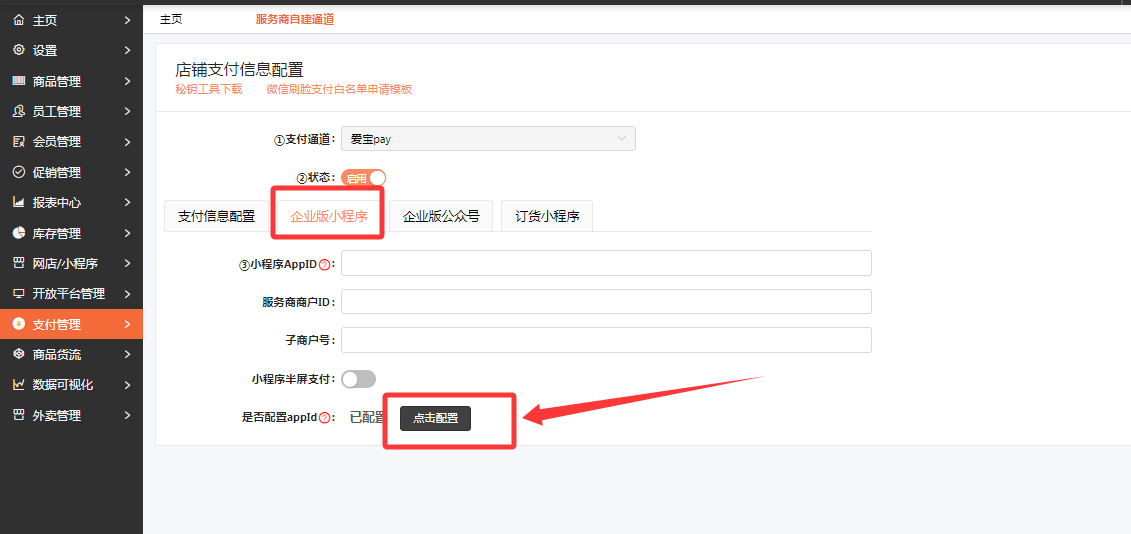The height and width of the screenshot is (534, 1131).
Task: Switch to the 企业版公众号 tab
Action: (441, 216)
